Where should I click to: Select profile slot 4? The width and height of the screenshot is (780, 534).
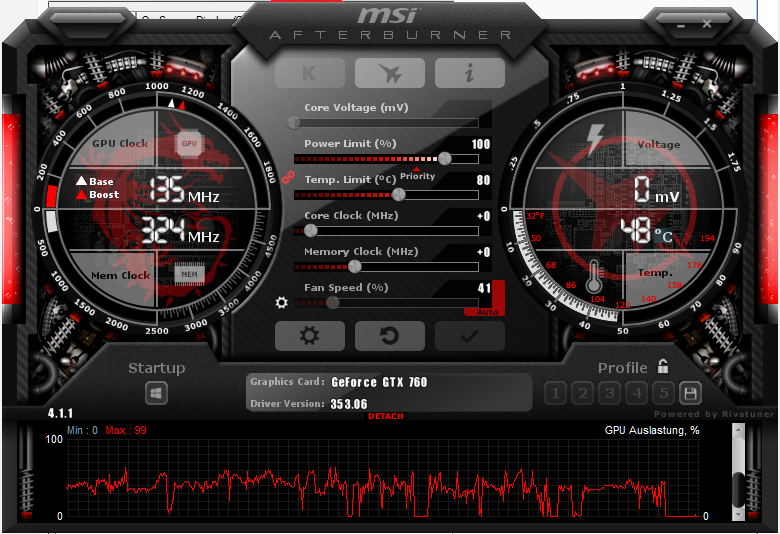637,394
